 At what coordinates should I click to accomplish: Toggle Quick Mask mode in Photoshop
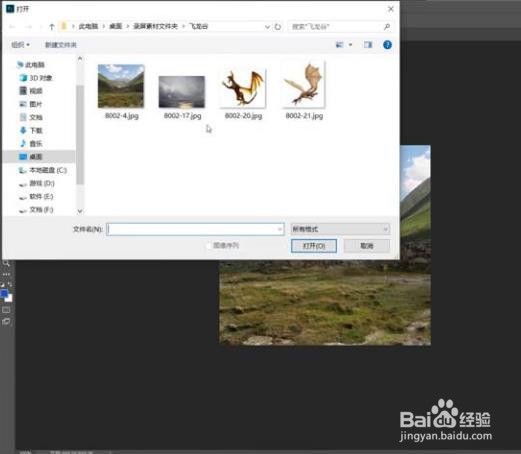click(6, 310)
